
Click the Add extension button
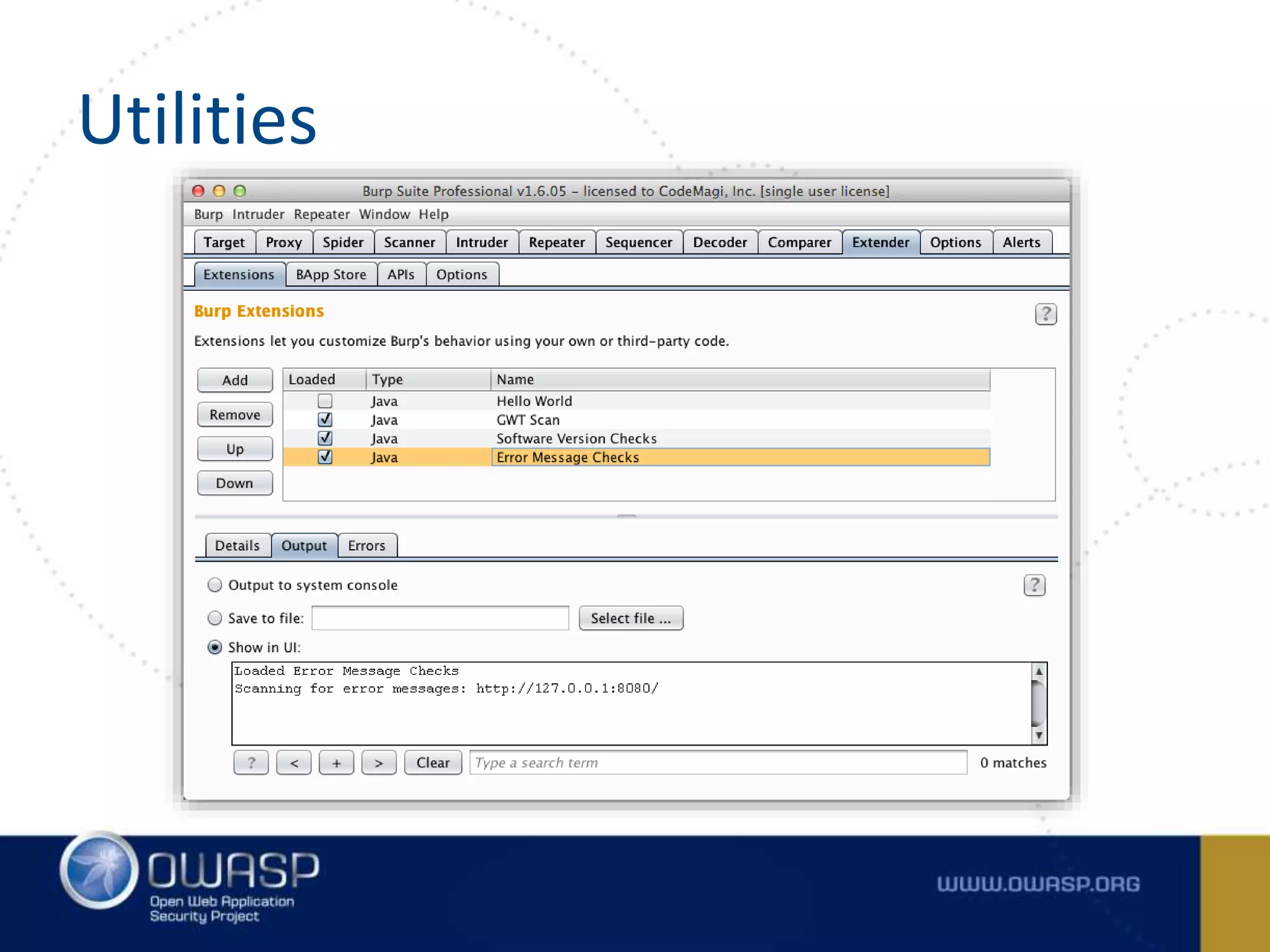(x=235, y=380)
